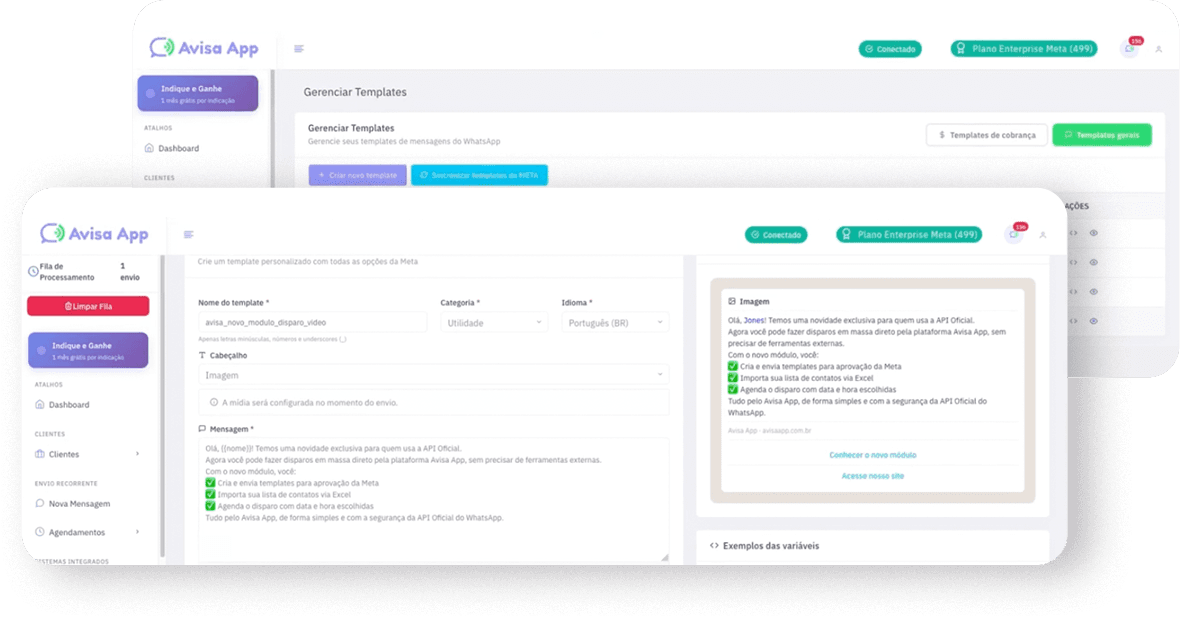
Task: Switch to Templates de cobrança in the back window
Action: (x=987, y=135)
